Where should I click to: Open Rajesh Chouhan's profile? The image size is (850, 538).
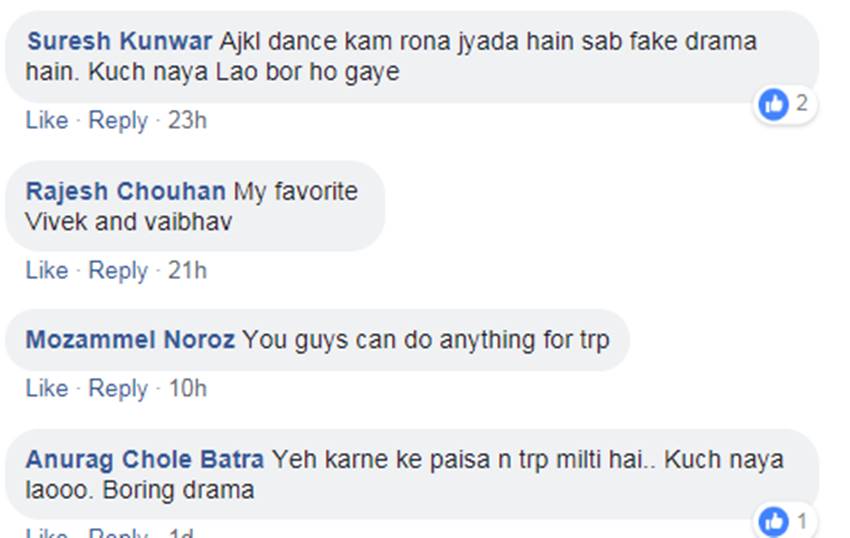tap(126, 191)
